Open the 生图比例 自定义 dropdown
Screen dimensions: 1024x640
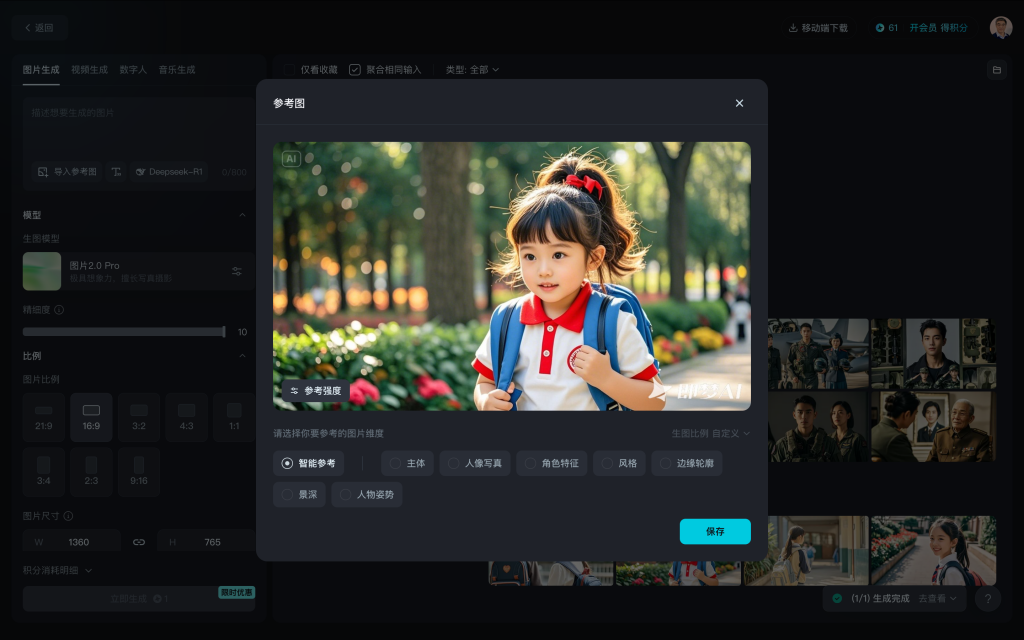click(711, 434)
